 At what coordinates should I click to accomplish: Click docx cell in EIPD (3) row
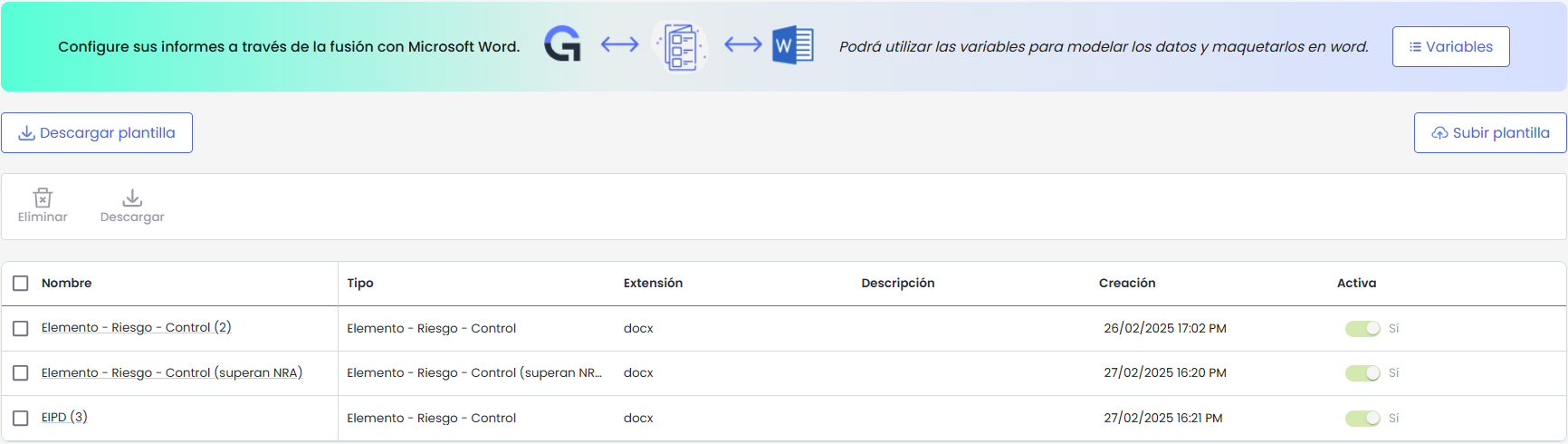[x=638, y=418]
